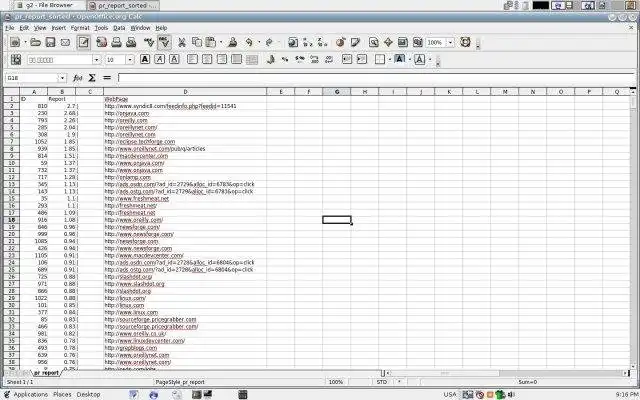Export directly as PDF icon
Viewport: 640px width, 400px height.
tap(102, 42)
